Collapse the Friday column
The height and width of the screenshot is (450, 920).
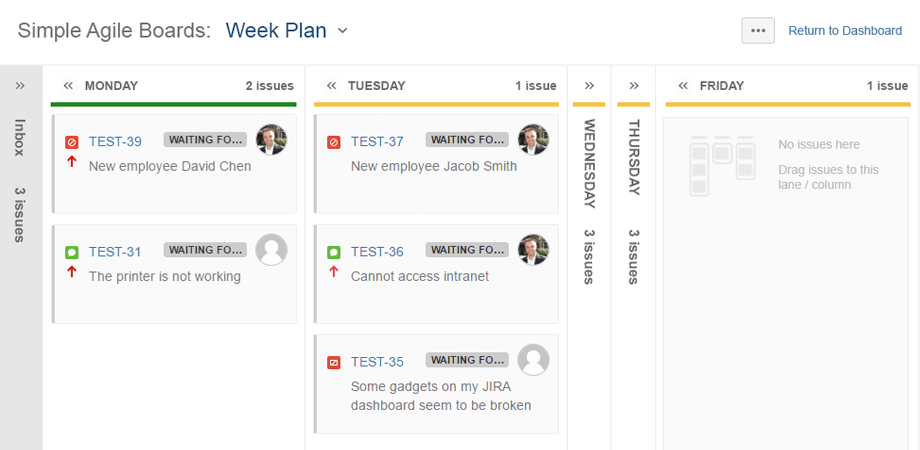click(683, 86)
